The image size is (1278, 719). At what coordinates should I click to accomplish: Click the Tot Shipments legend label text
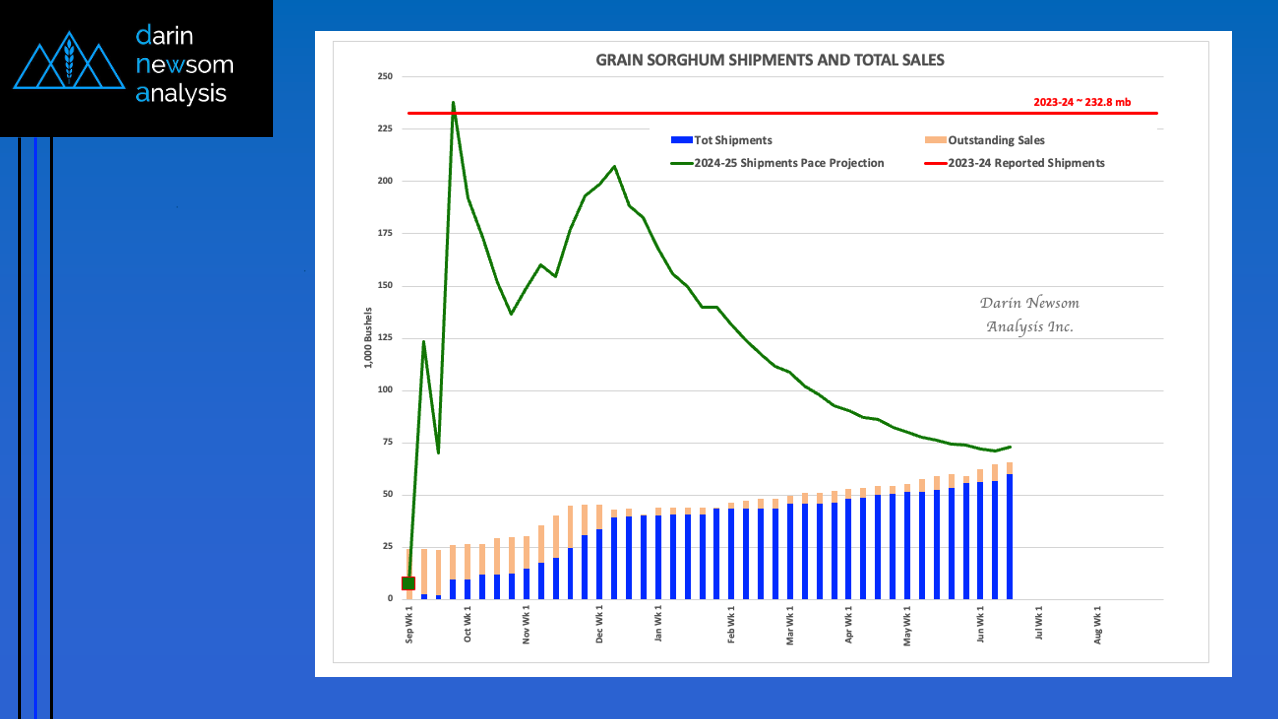pyautogui.click(x=734, y=141)
